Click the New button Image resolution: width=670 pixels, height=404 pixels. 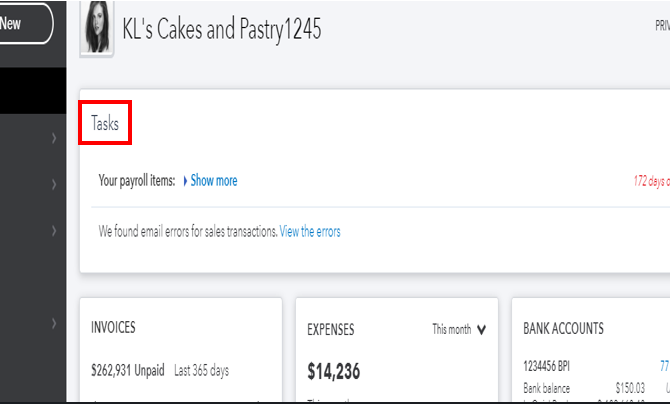(22, 24)
